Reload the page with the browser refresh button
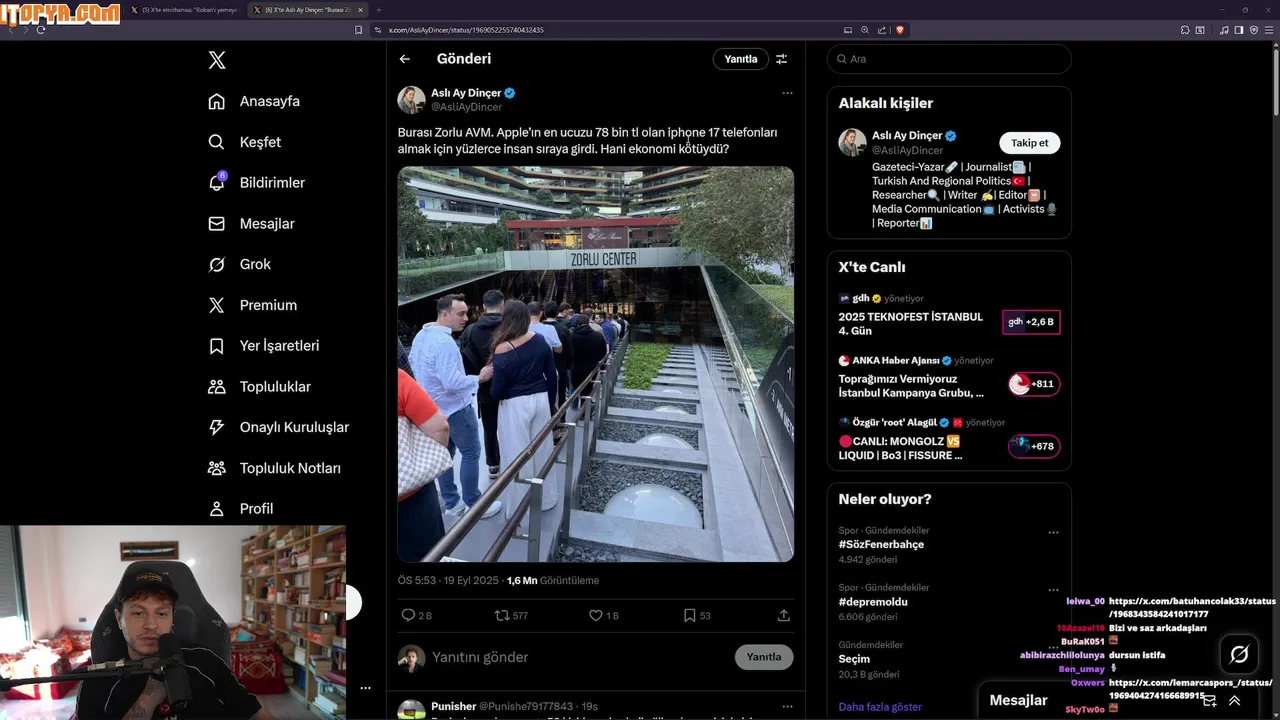This screenshot has width=1280, height=720. [x=41, y=30]
